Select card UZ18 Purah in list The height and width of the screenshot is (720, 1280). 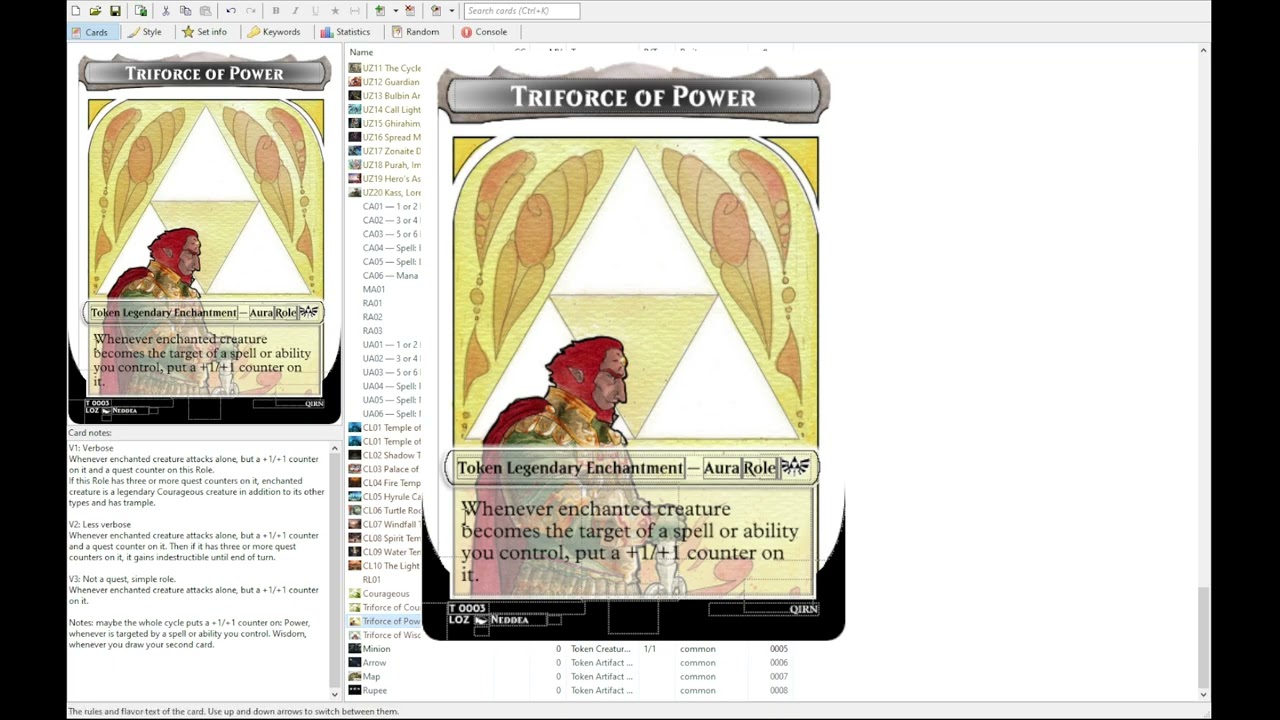385,165
